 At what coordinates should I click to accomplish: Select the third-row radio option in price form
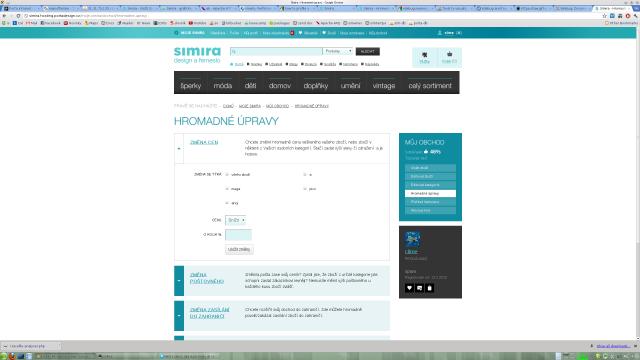coord(227,203)
